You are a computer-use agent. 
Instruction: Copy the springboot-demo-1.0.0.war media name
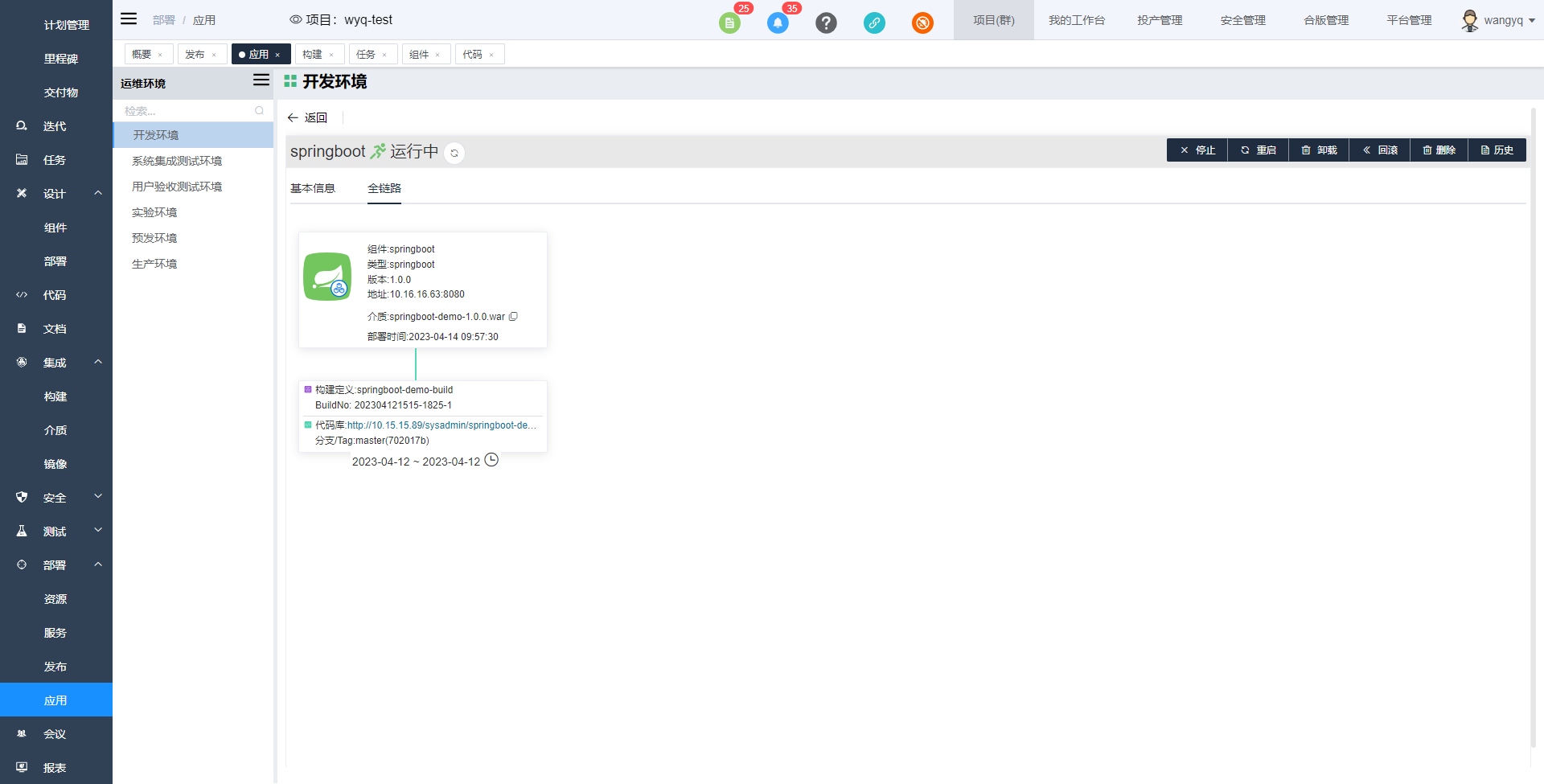click(514, 316)
